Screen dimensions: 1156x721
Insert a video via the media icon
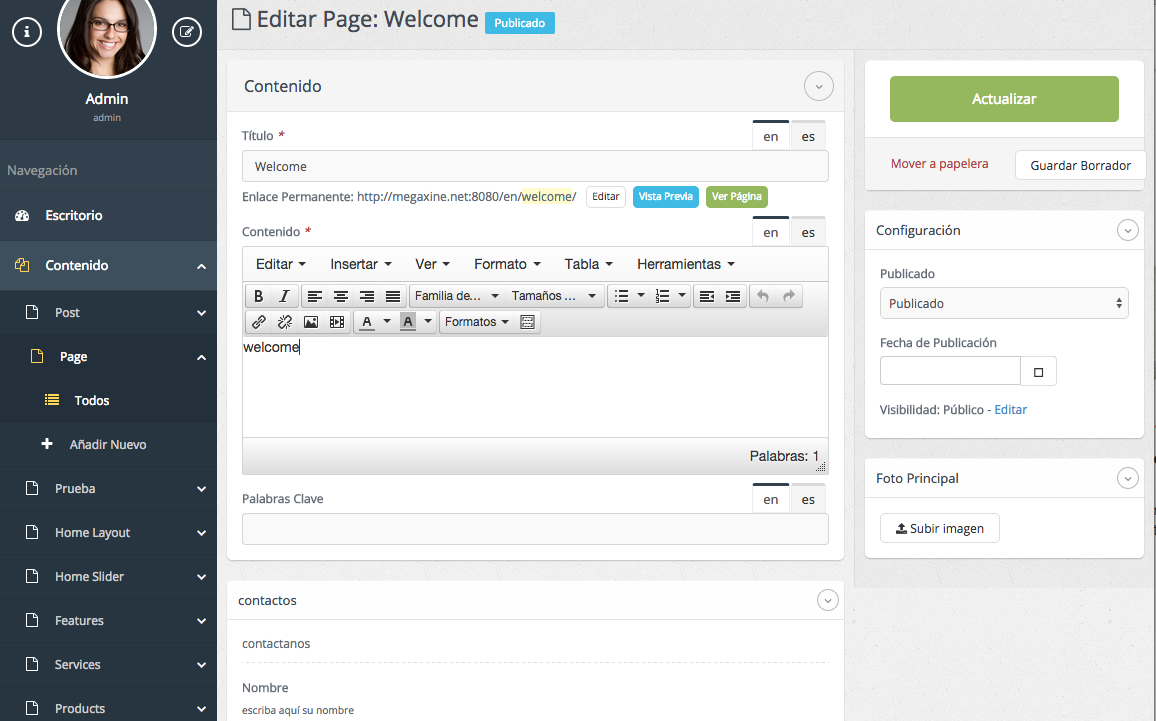337,322
